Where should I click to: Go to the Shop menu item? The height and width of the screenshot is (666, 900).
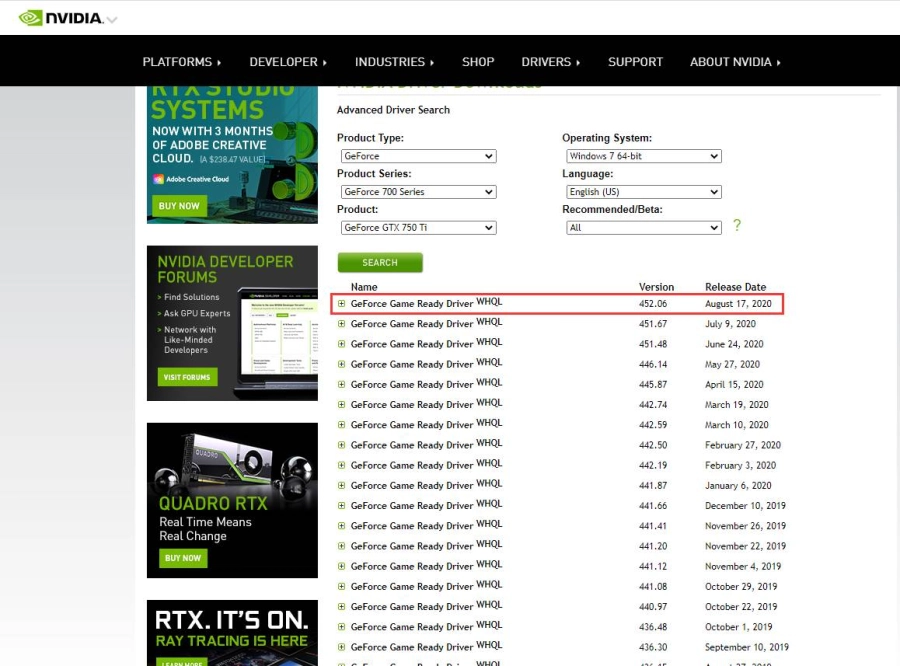[478, 62]
